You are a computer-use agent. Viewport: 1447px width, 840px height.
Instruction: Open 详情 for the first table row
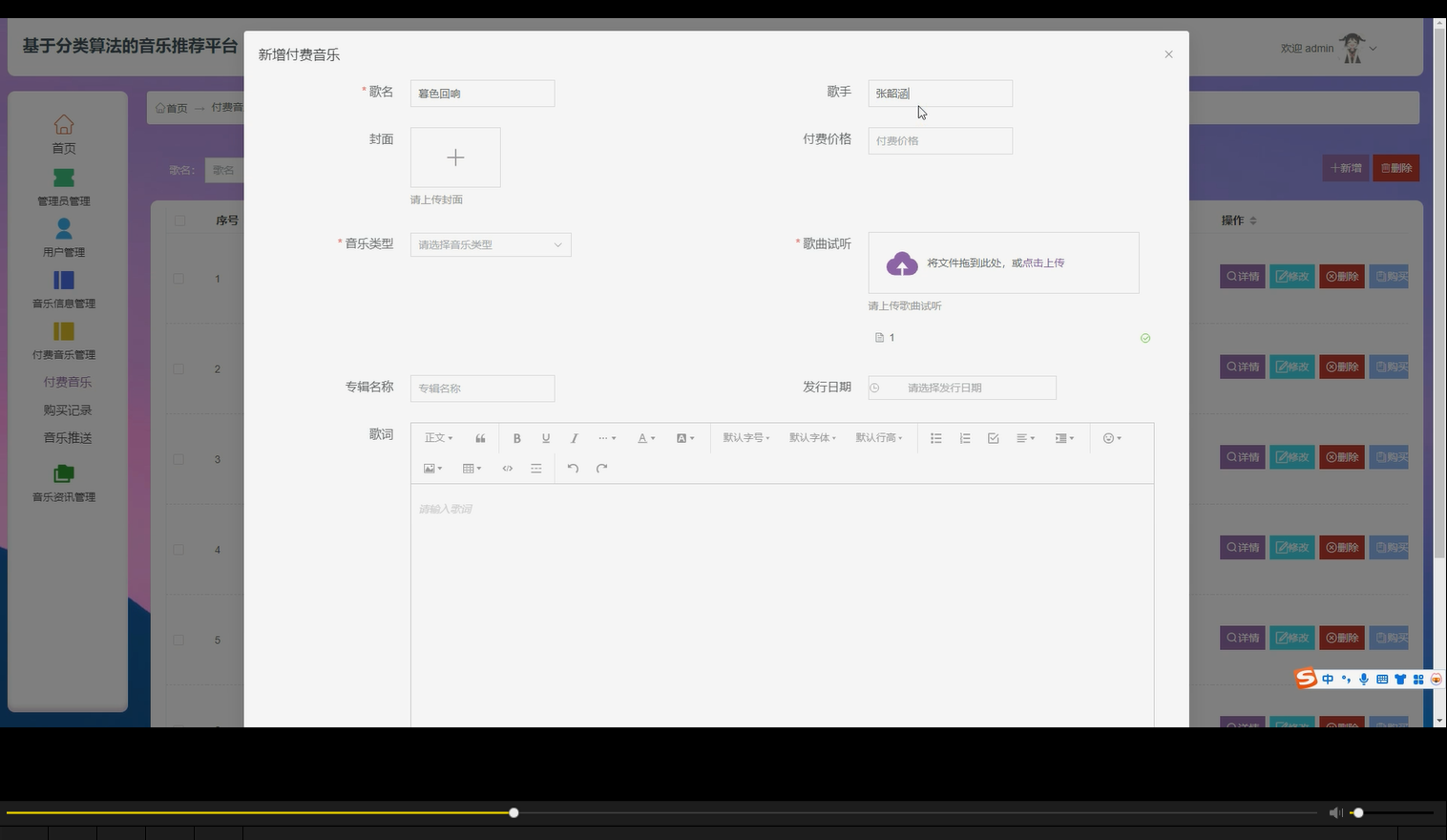pos(1242,276)
